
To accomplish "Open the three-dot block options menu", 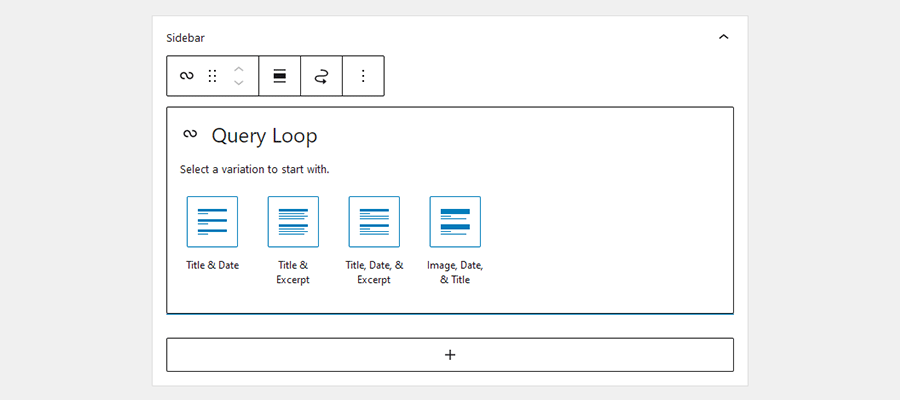I will [363, 76].
